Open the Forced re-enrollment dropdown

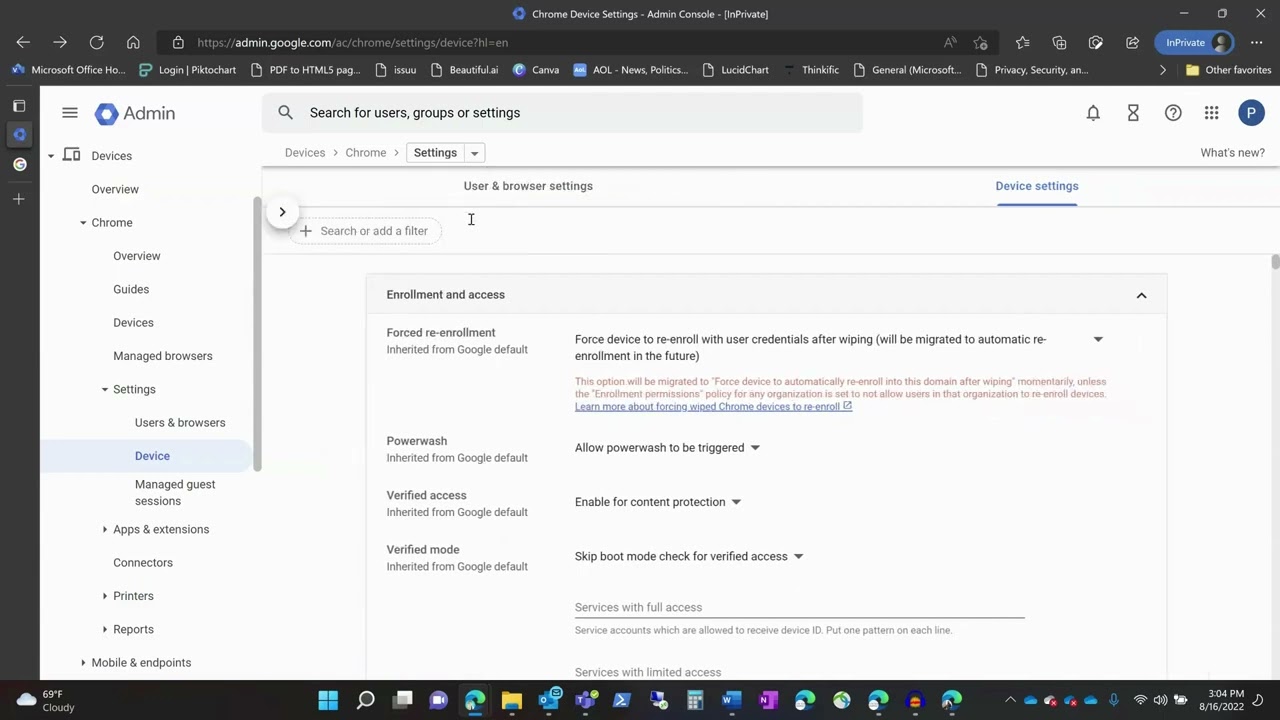[x=1098, y=340]
